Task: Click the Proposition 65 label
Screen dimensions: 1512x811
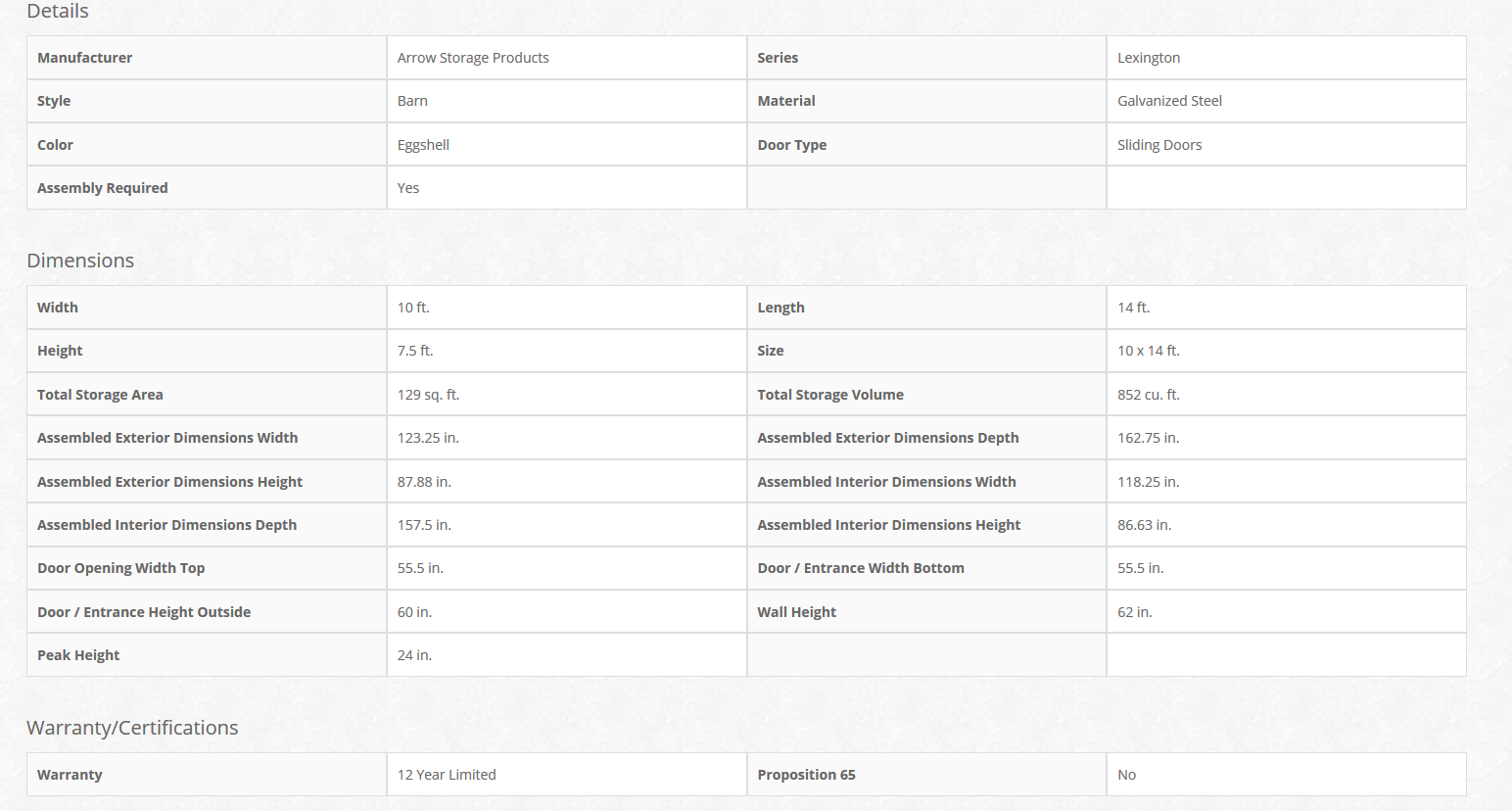Action: click(806, 775)
